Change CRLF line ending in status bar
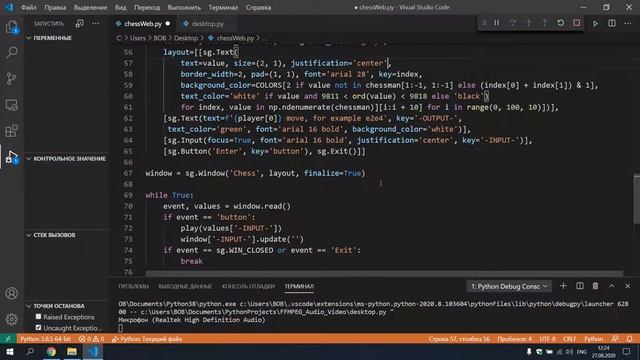Viewport: 640px width, 360px height. click(569, 339)
